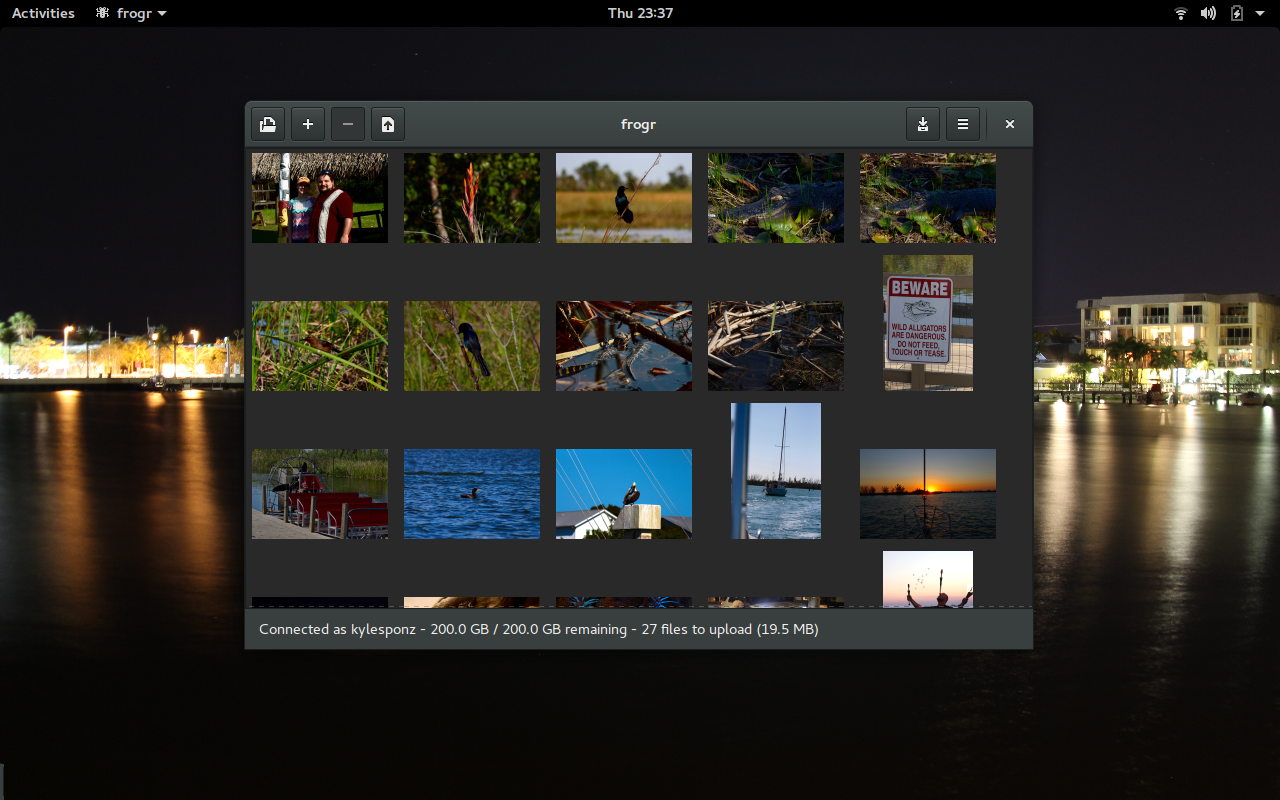Open the frogr hamburger menu

(962, 124)
